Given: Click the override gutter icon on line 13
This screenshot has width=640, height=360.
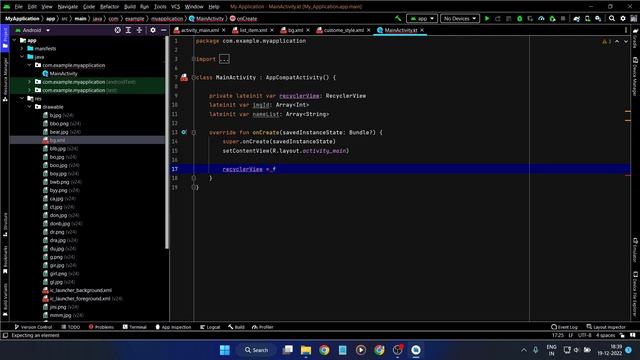Looking at the screenshot, I should (x=184, y=132).
